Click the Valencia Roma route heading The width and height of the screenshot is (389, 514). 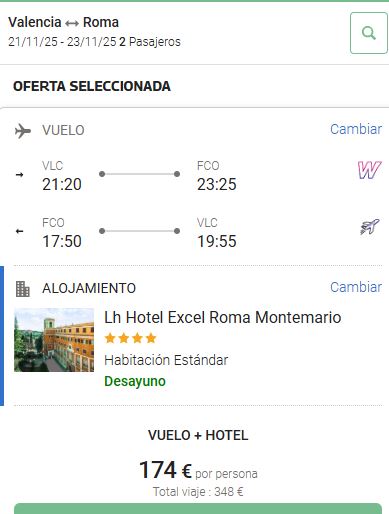click(63, 22)
